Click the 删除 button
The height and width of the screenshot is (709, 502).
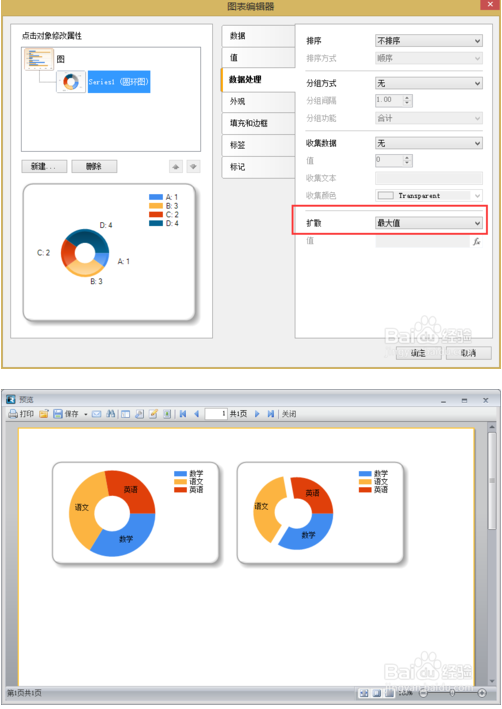(x=94, y=166)
